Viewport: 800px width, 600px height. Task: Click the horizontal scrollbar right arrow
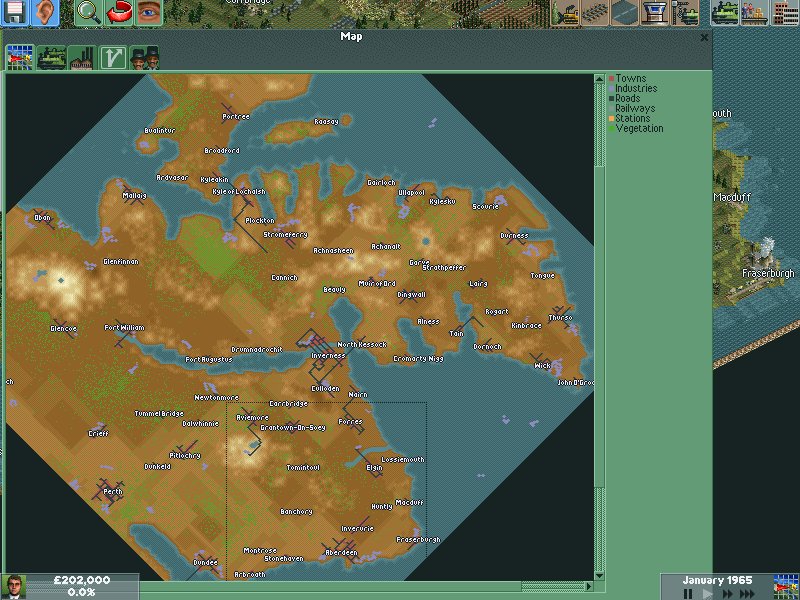coord(589,586)
